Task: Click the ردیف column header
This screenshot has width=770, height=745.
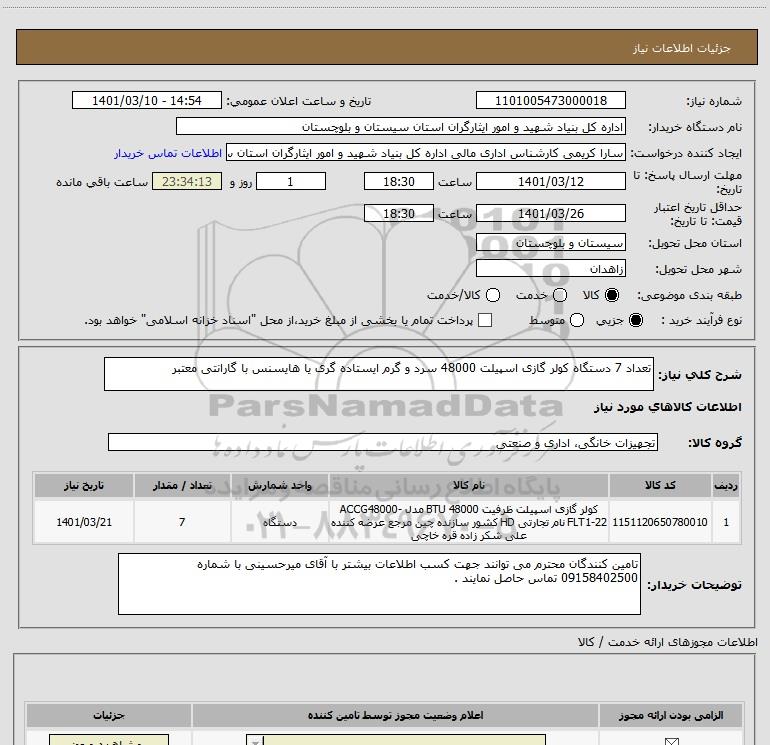Action: pyautogui.click(x=726, y=485)
